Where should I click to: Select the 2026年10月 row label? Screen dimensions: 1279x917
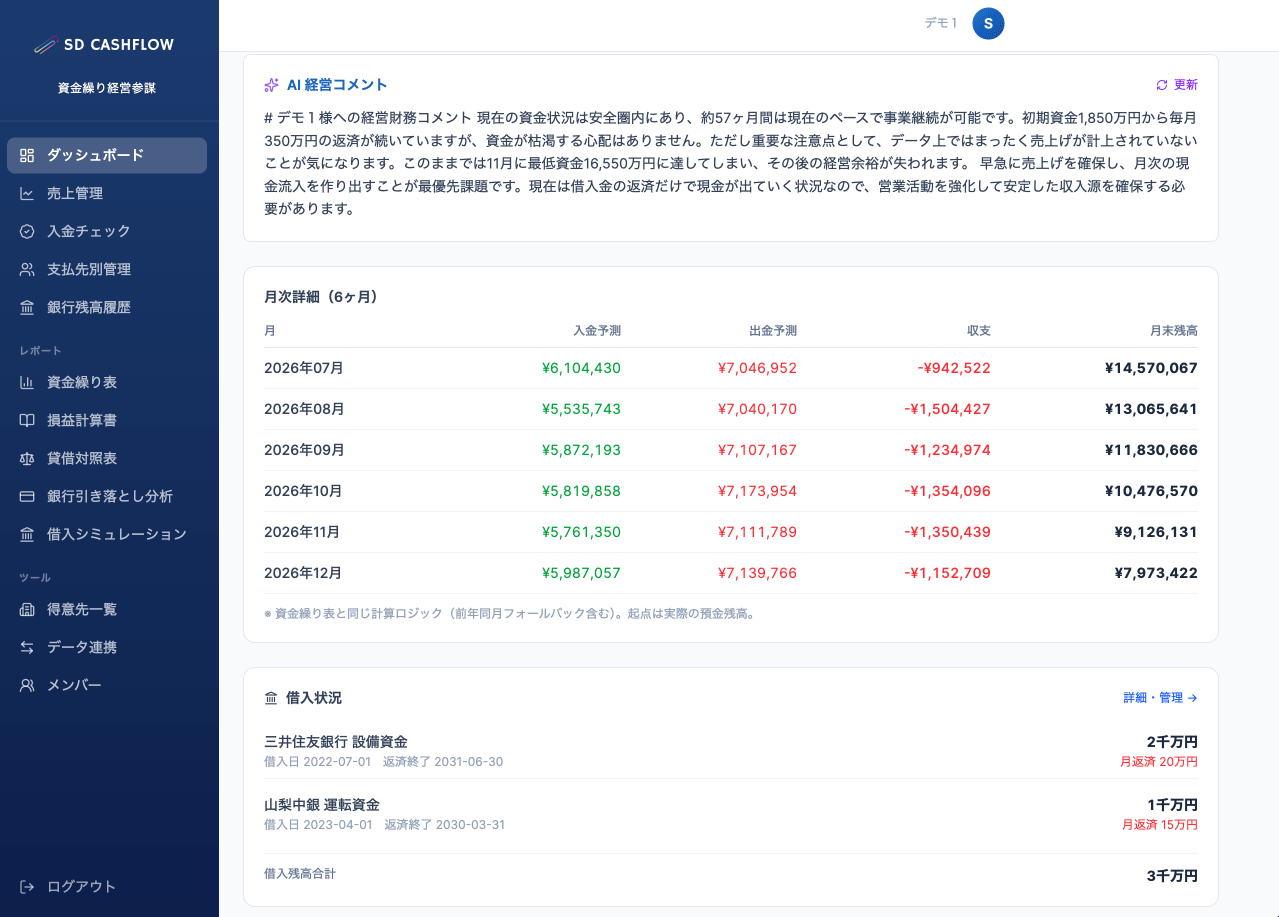coord(303,491)
